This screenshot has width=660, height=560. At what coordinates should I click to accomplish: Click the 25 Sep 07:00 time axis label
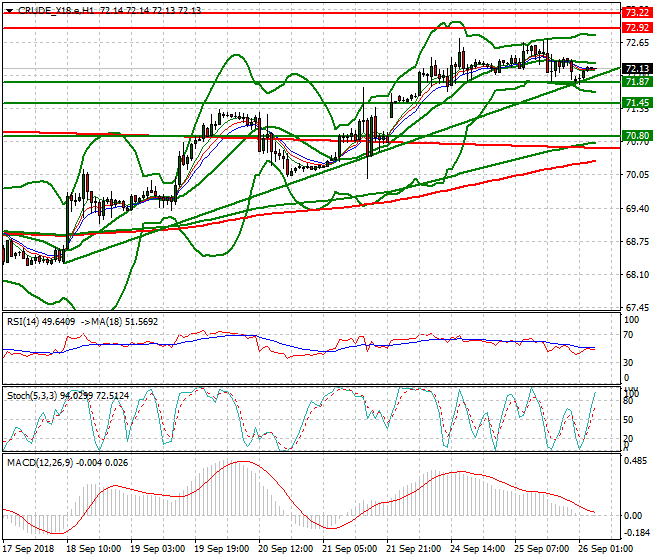542,549
